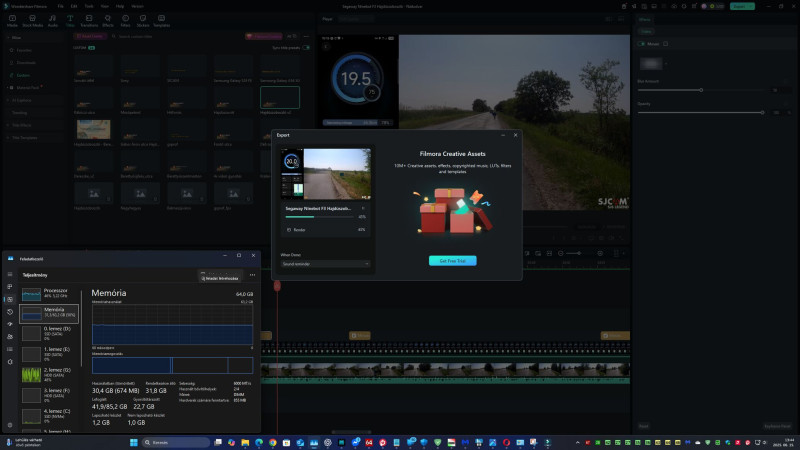This screenshot has height=450, width=800.
Task: Click Reset button in effects panel
Action: (644, 426)
